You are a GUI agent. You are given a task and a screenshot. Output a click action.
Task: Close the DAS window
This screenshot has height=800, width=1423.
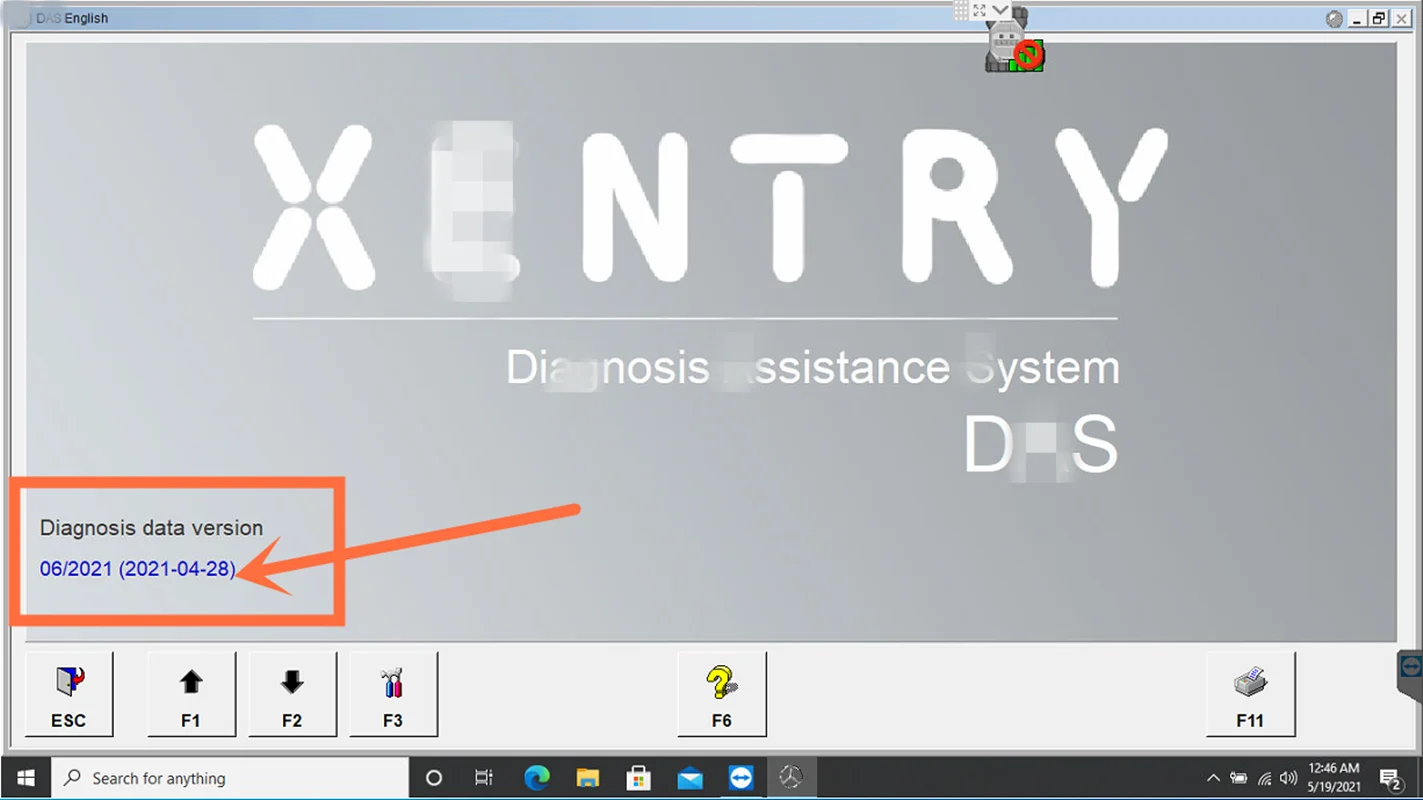coord(1402,19)
